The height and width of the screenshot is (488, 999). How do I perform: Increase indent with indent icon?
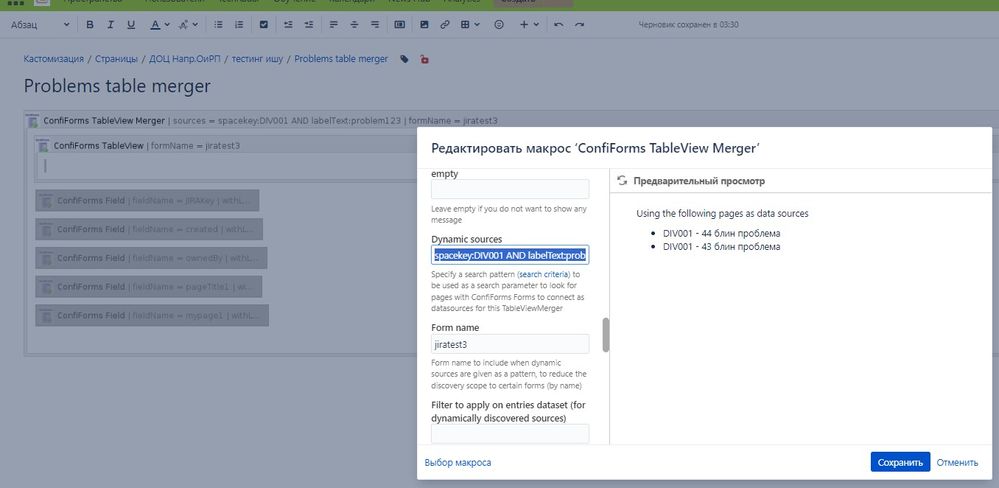coord(308,25)
